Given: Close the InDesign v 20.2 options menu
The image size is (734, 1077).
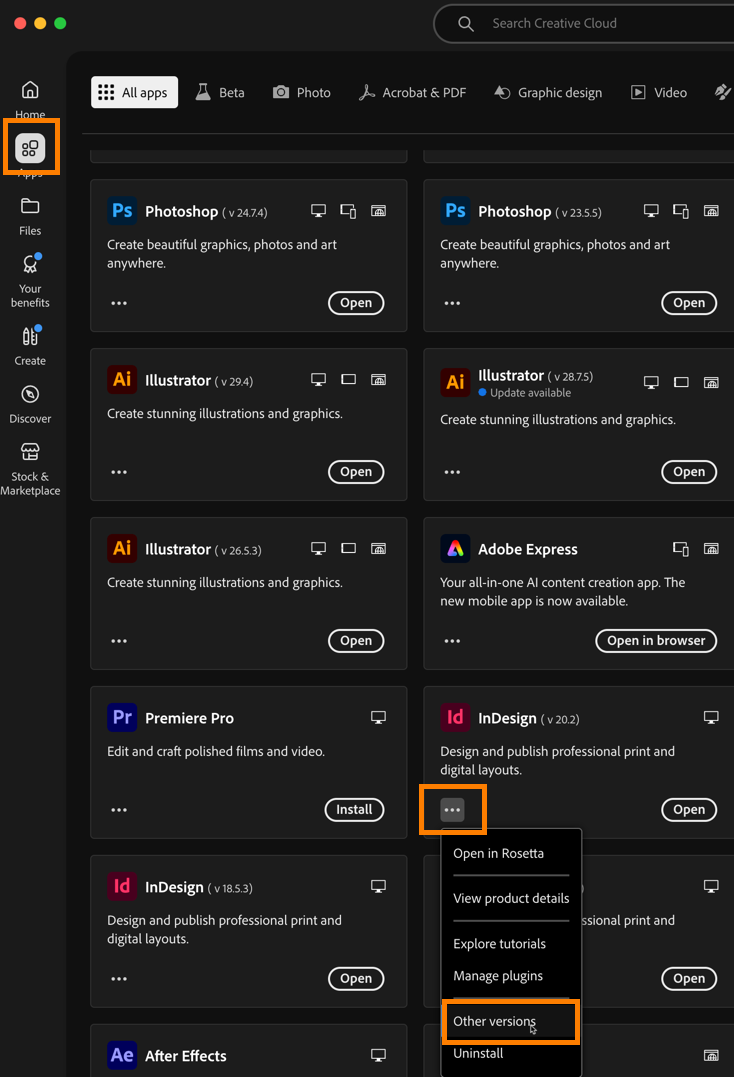Looking at the screenshot, I should pos(452,810).
